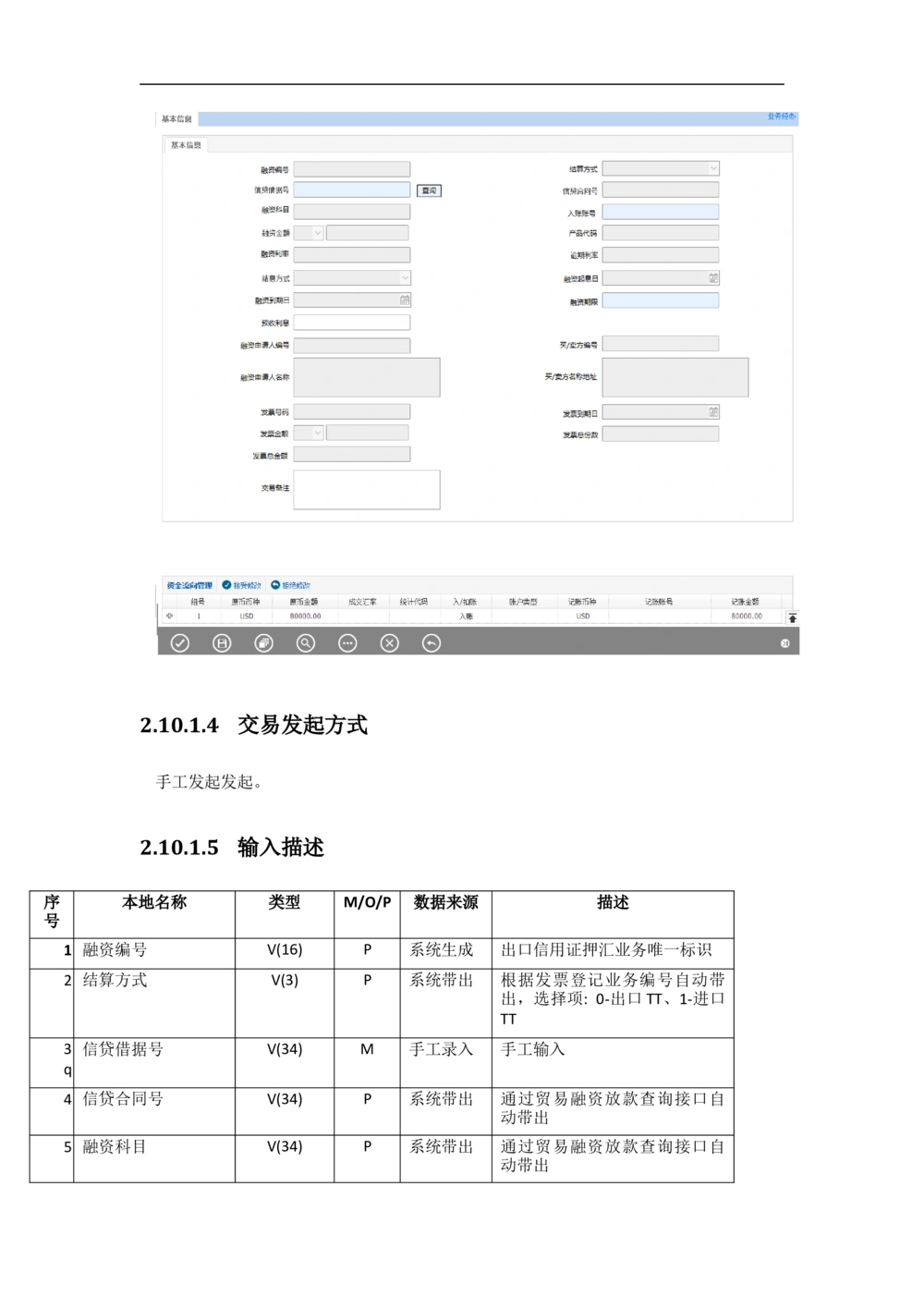Image resolution: width=924 pixels, height=1308 pixels.
Task: Click the copy documents icon in bottom toolbar
Action: point(263,643)
